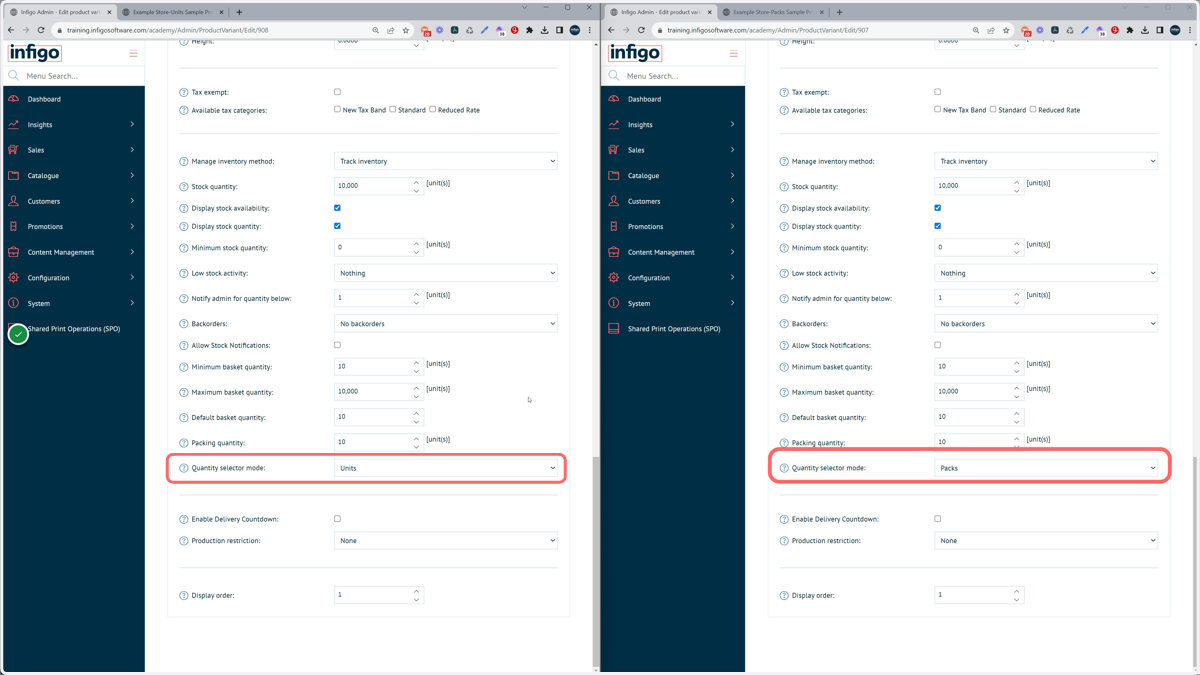
Task: Click help icon beside Packing quantity in left window
Action: coord(184,443)
